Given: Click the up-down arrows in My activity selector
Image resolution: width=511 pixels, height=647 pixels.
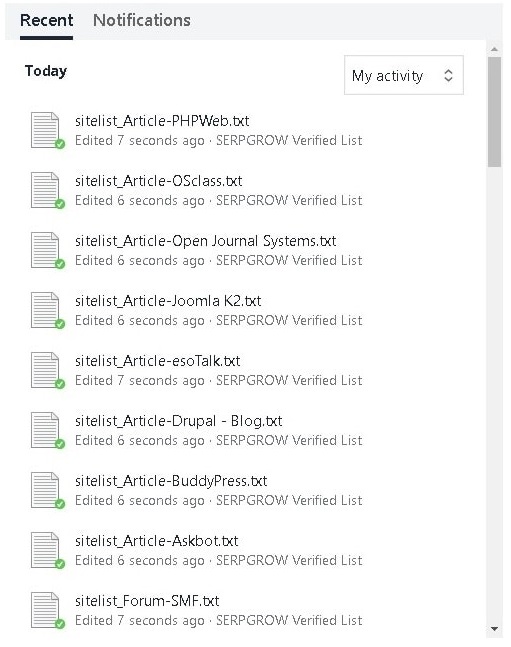Looking at the screenshot, I should [448, 76].
